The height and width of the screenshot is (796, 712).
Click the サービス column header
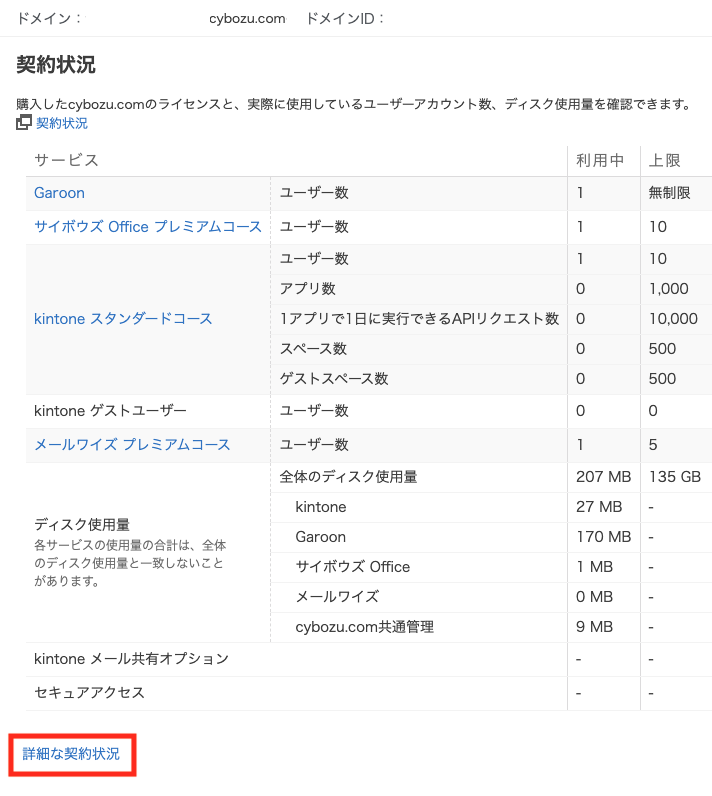coord(66,160)
